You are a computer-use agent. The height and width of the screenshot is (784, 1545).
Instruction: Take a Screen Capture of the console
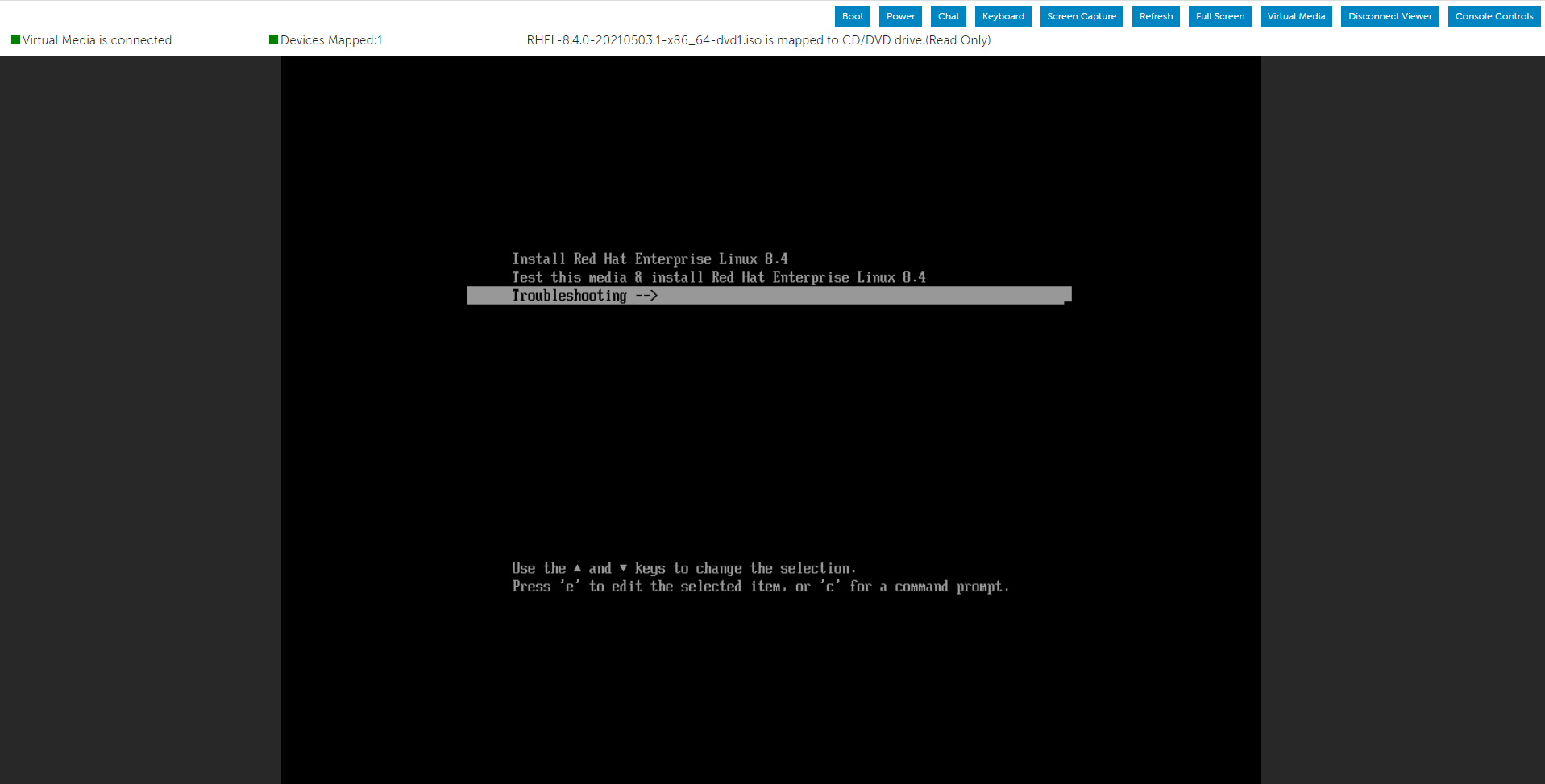coord(1081,15)
